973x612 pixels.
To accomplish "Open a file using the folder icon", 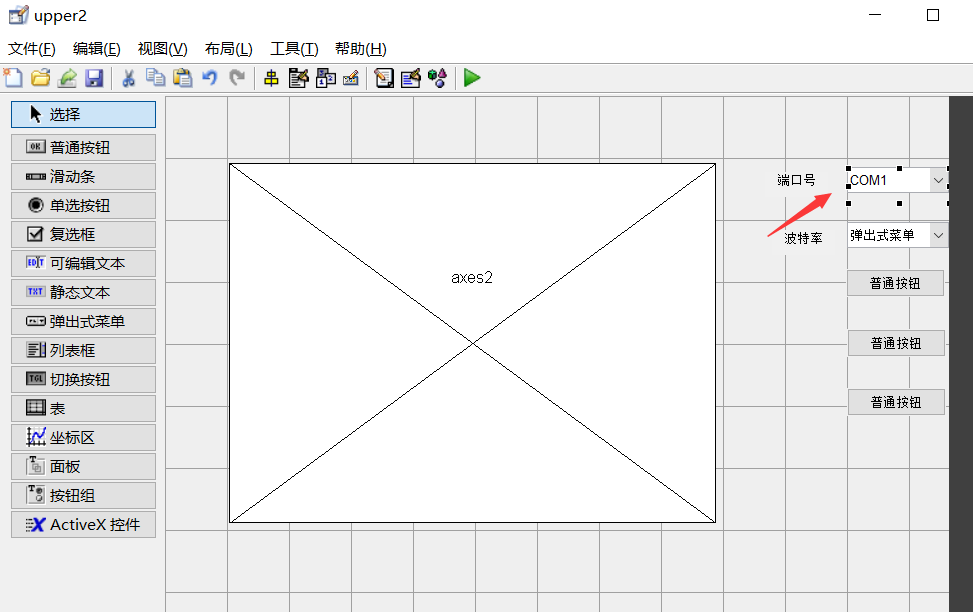I will click(40, 78).
